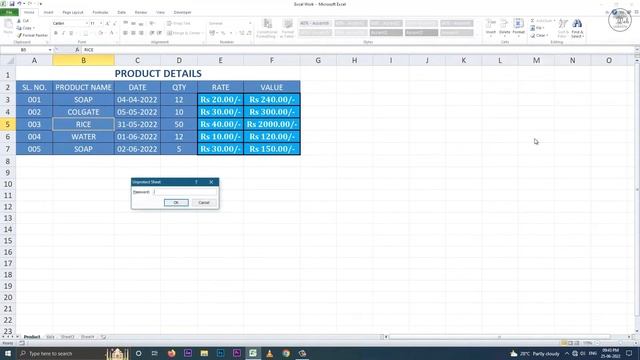Screen dimensions: 640x360
Task: Select row 5 header
Action: (x=7, y=124)
